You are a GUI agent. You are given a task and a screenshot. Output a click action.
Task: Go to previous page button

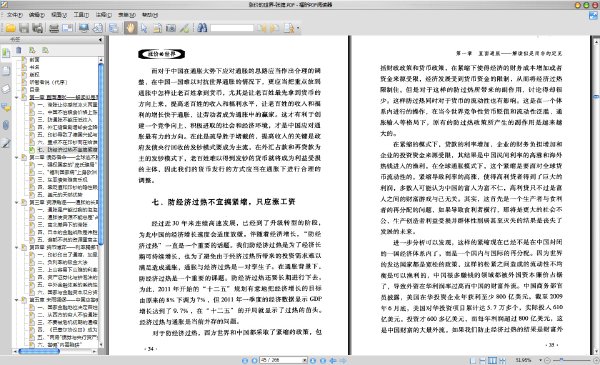254,360
